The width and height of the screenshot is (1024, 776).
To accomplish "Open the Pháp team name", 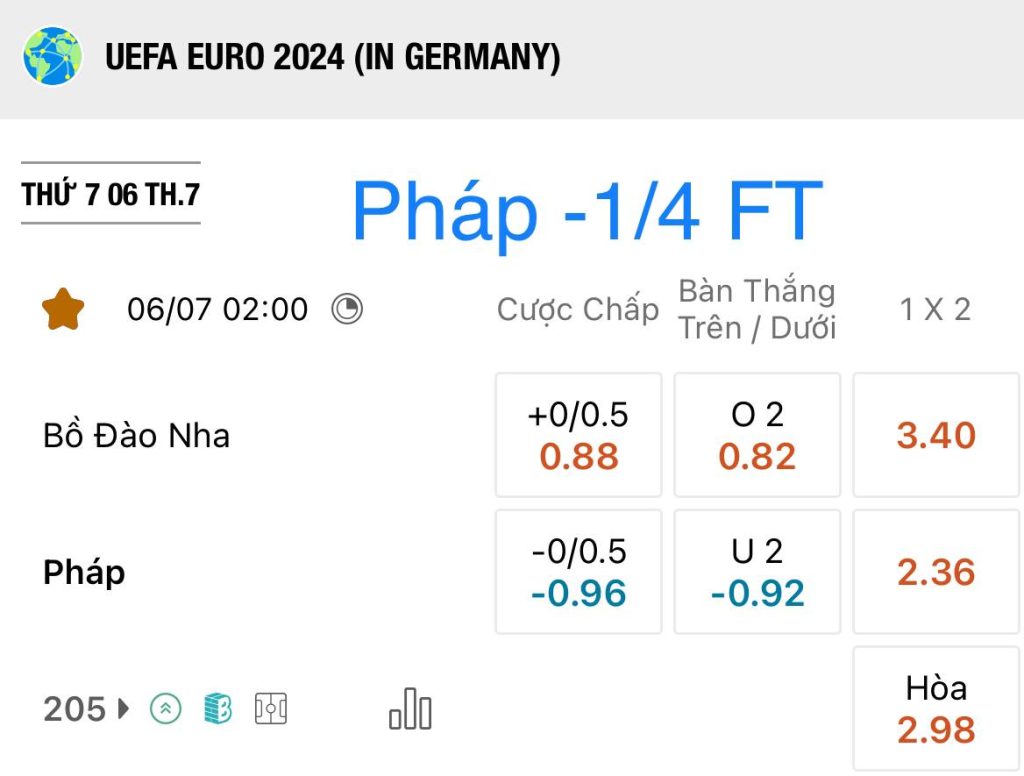I will [84, 573].
